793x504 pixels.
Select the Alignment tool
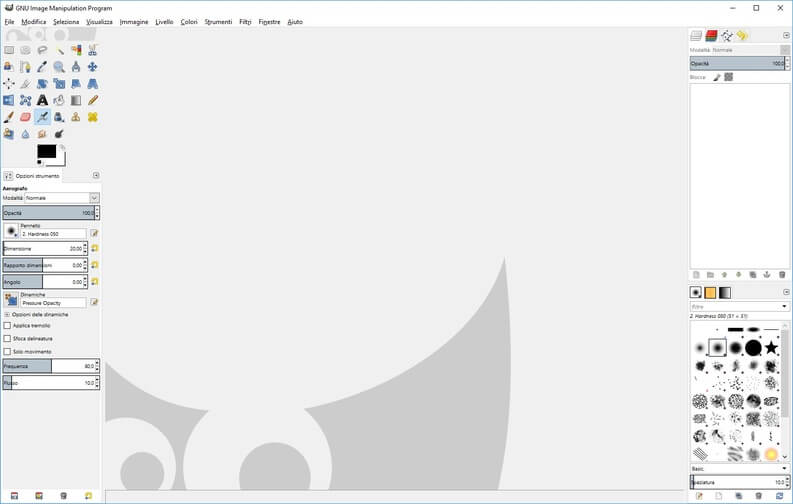[9, 83]
